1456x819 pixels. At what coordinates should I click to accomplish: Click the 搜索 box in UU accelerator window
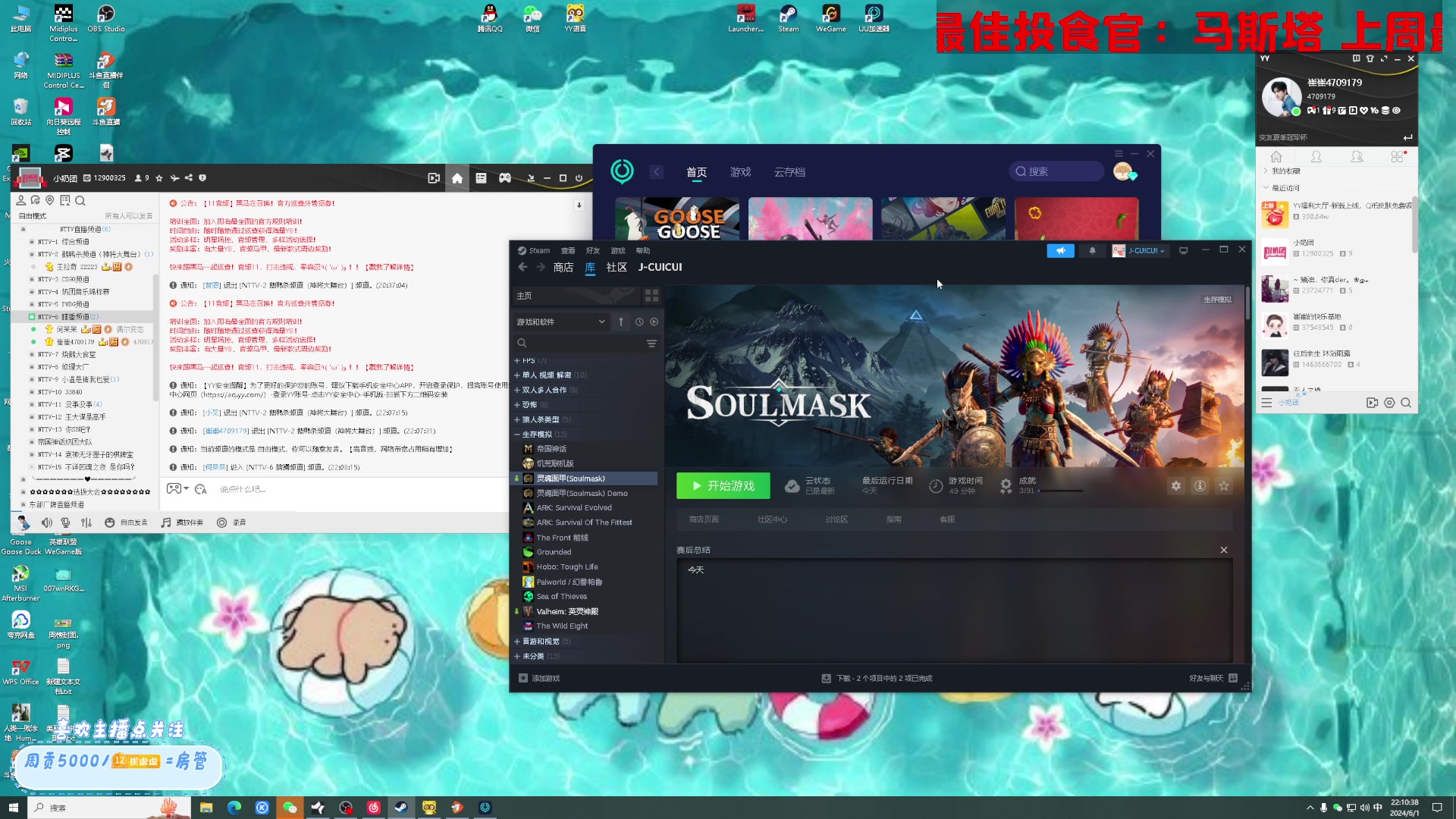(1056, 171)
